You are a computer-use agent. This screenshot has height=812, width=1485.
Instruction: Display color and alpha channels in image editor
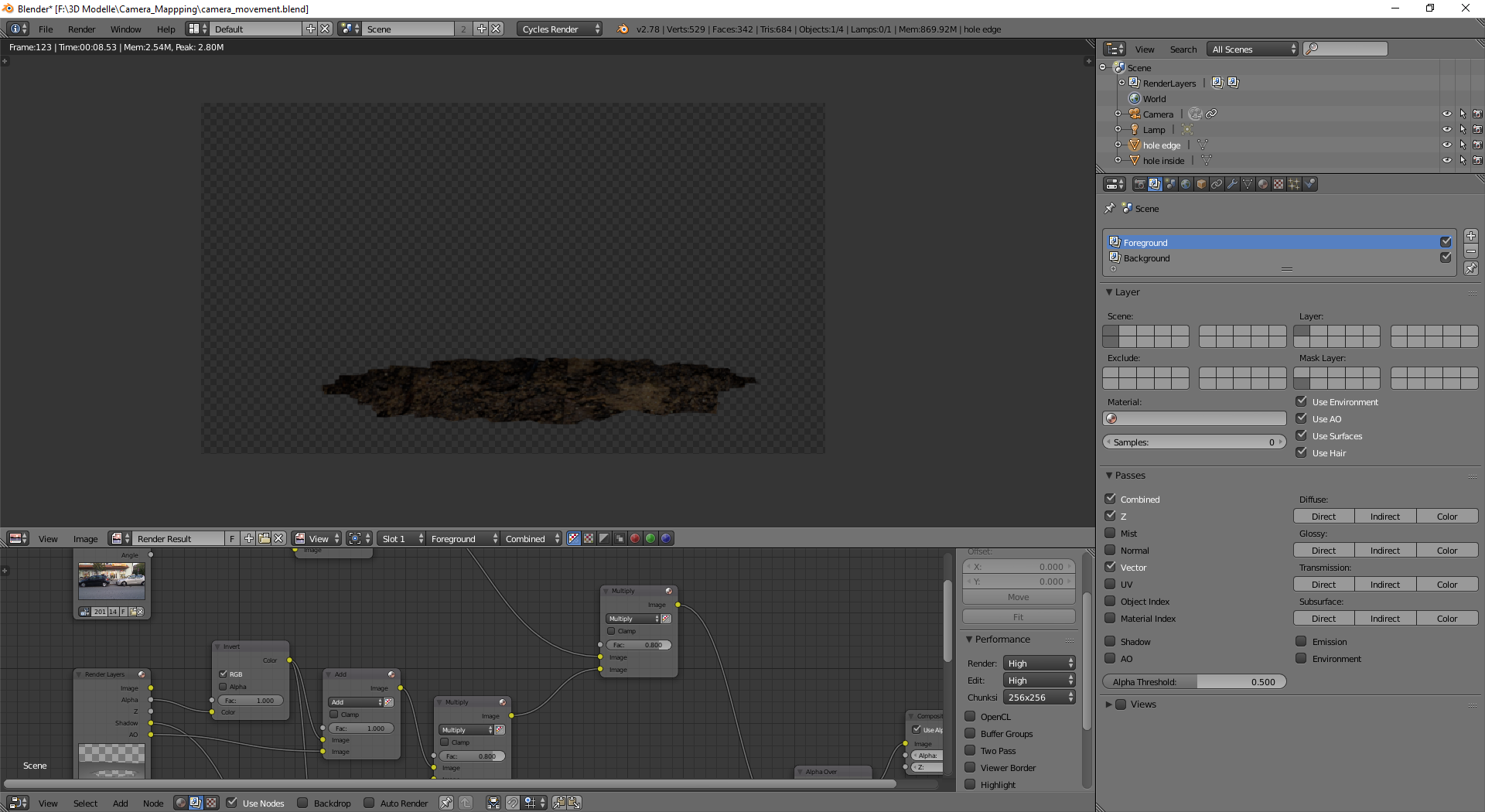click(x=573, y=538)
